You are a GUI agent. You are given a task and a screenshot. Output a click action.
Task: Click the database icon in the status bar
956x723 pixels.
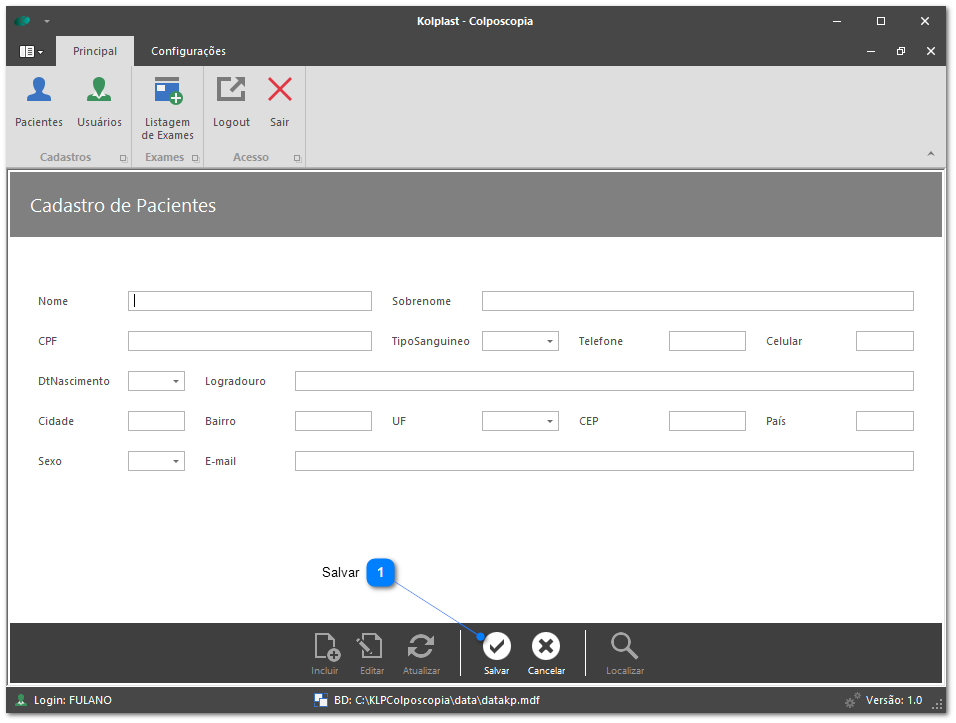(x=321, y=700)
